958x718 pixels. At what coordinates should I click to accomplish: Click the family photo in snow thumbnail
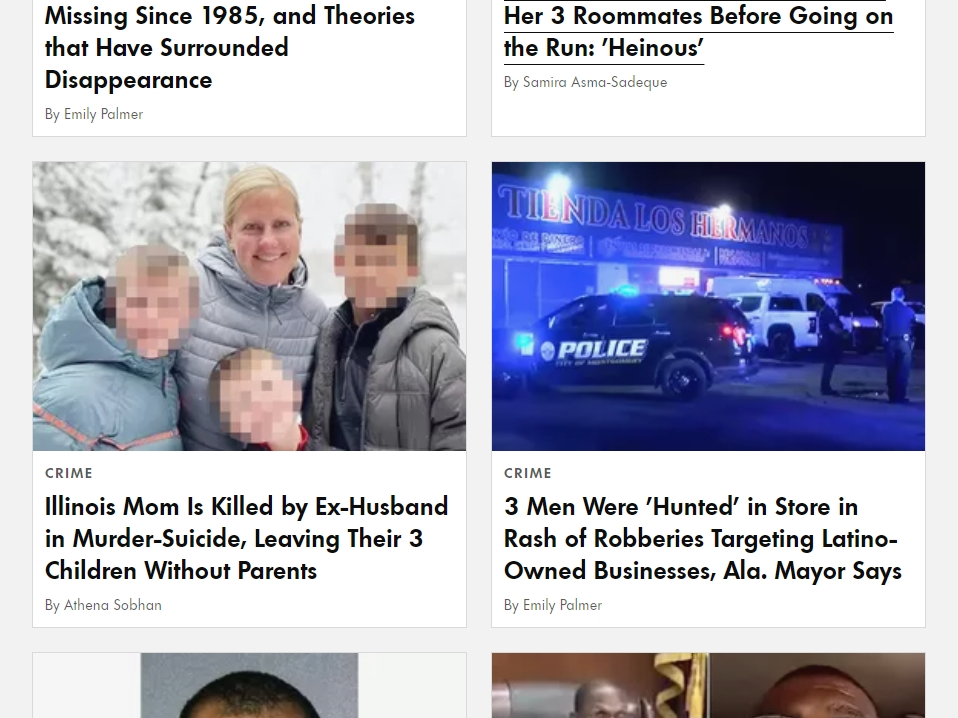coord(249,306)
